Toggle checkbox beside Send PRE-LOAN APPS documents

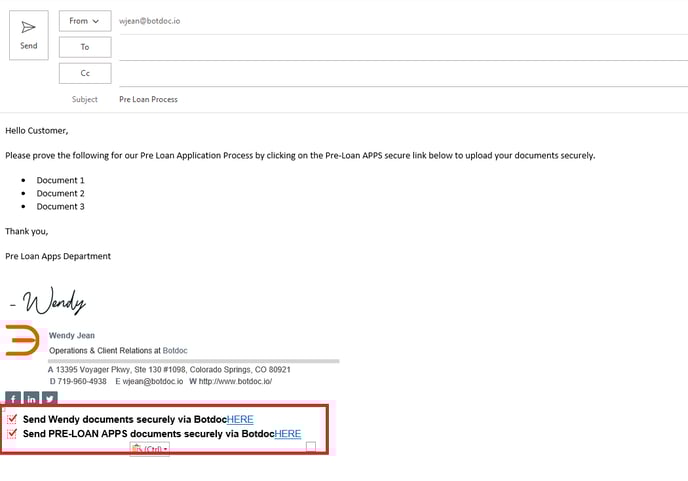(12, 434)
